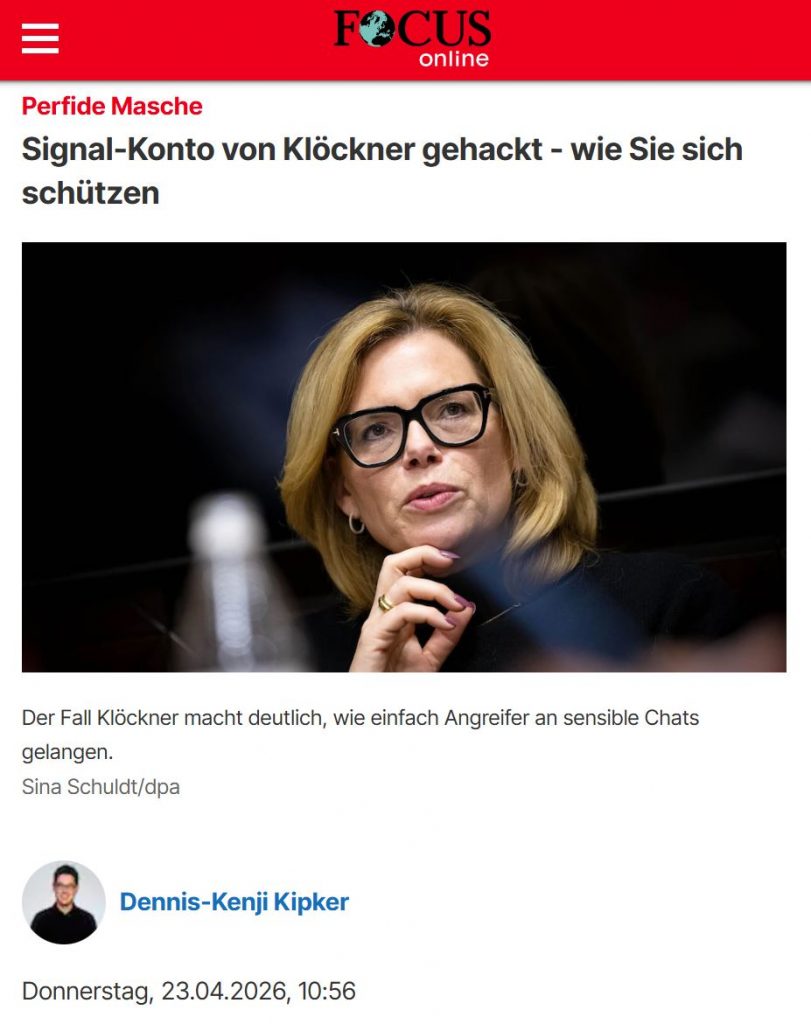Click the word 'Signal-Konto' in the headline

click(x=118, y=151)
